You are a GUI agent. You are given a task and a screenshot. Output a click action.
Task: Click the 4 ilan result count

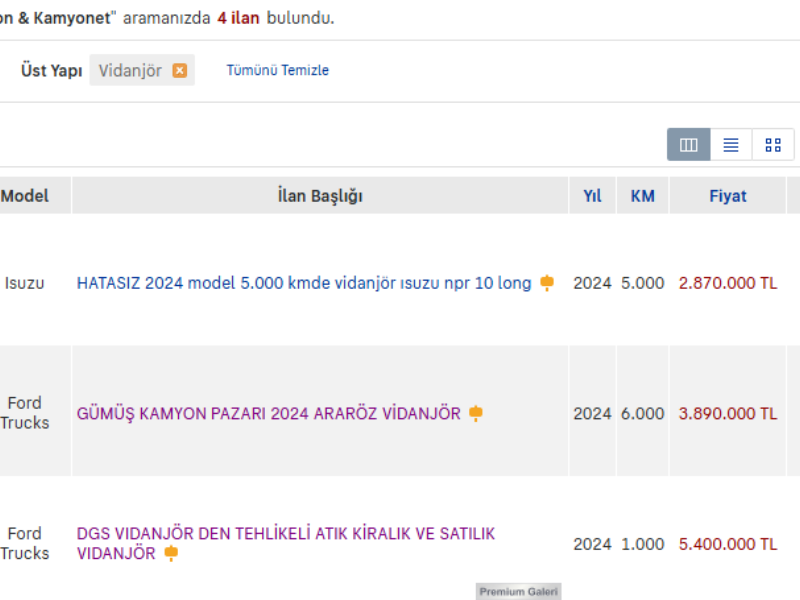[238, 18]
